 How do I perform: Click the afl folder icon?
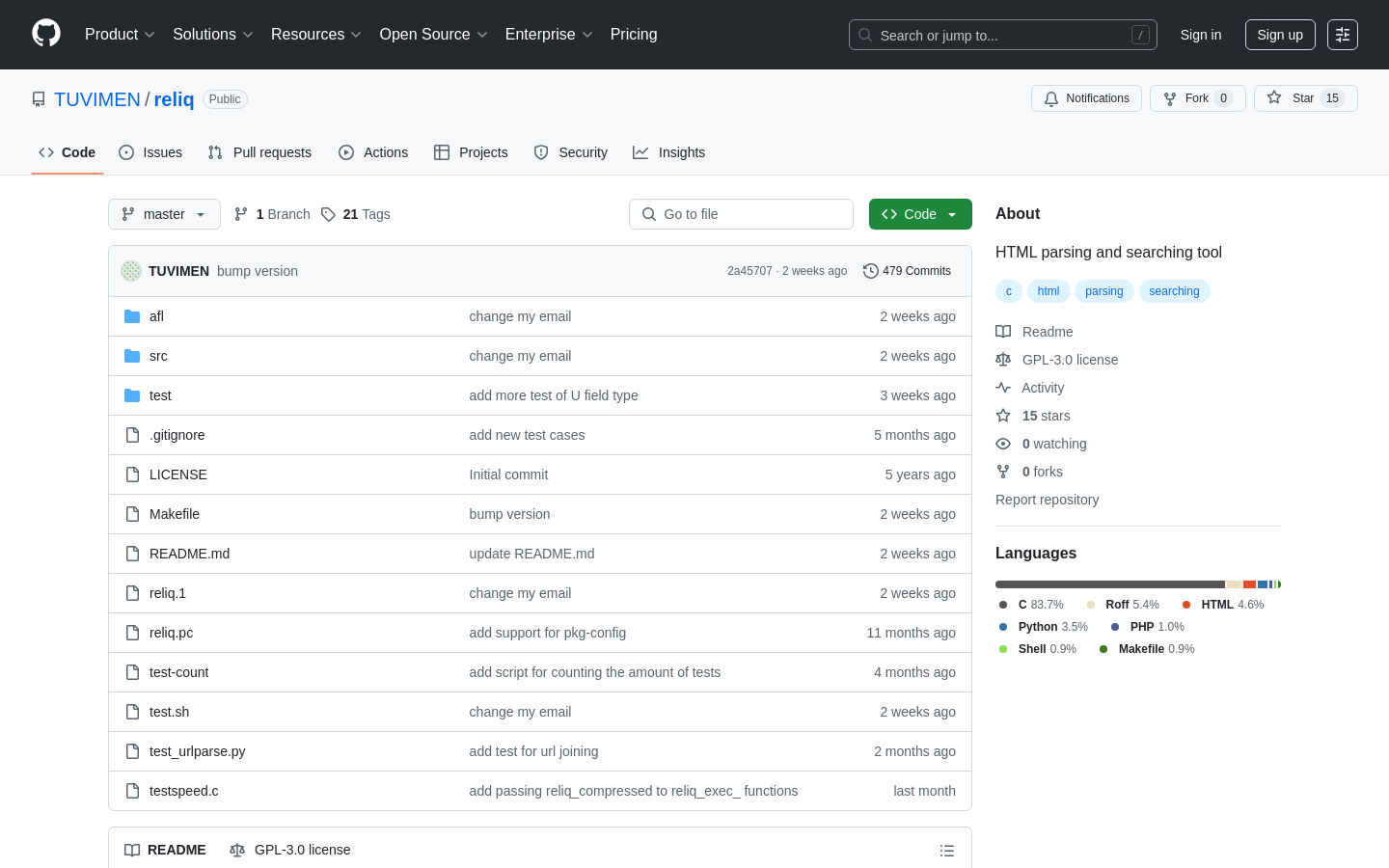click(132, 316)
